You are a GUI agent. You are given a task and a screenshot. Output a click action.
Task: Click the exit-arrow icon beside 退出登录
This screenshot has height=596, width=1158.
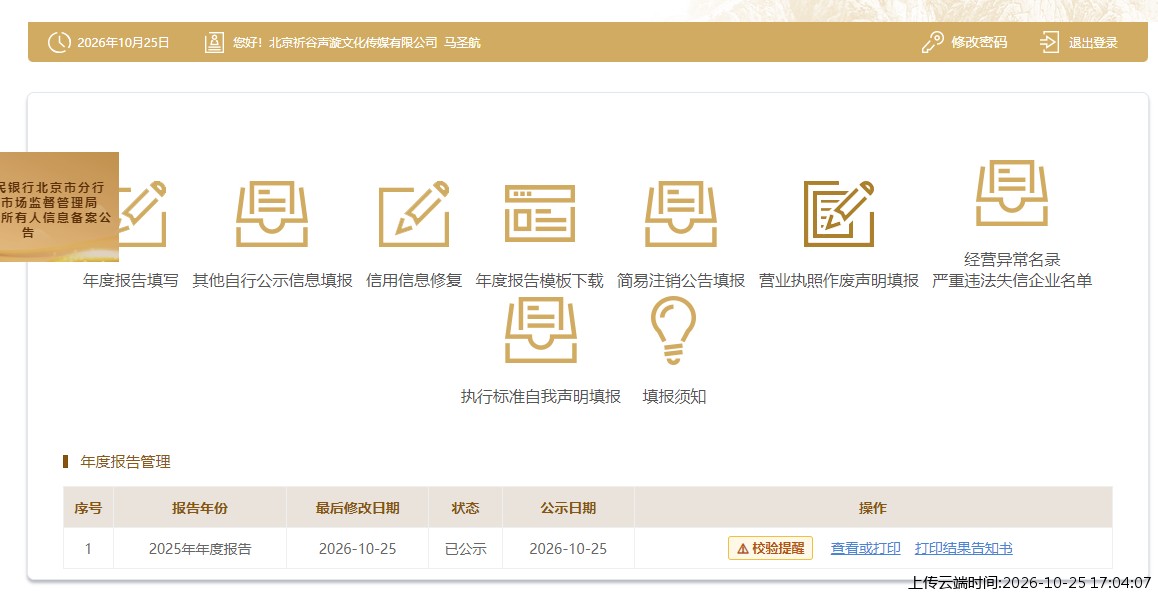1049,42
